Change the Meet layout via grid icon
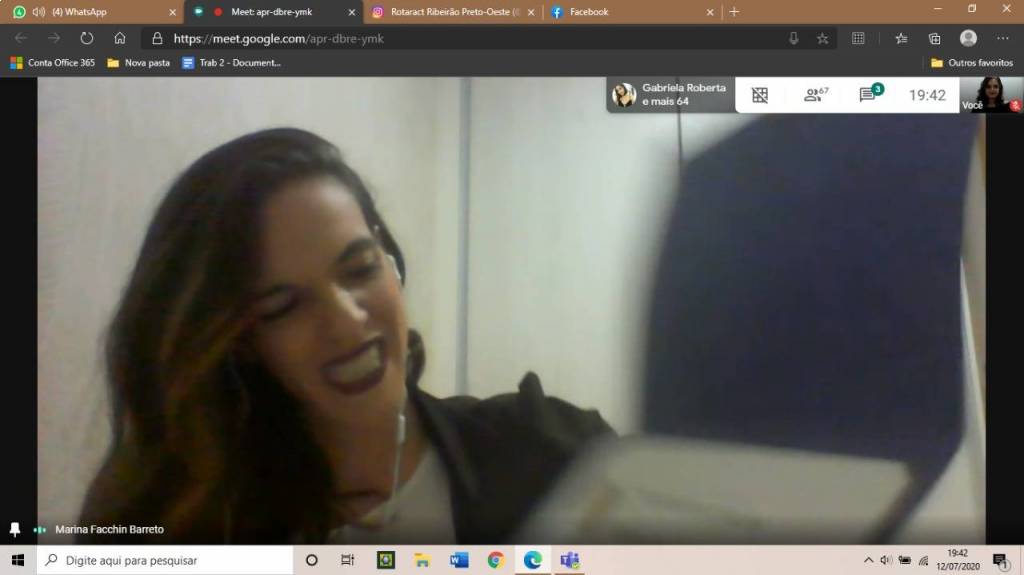1024x575 pixels. [x=760, y=95]
